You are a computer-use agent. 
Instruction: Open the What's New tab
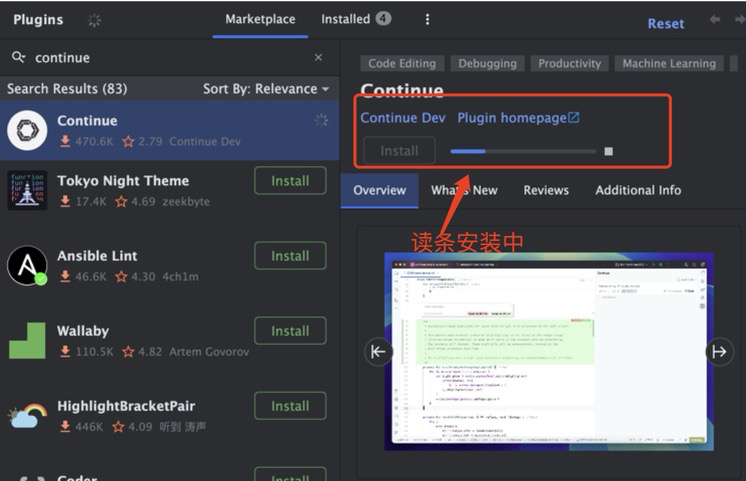464,190
